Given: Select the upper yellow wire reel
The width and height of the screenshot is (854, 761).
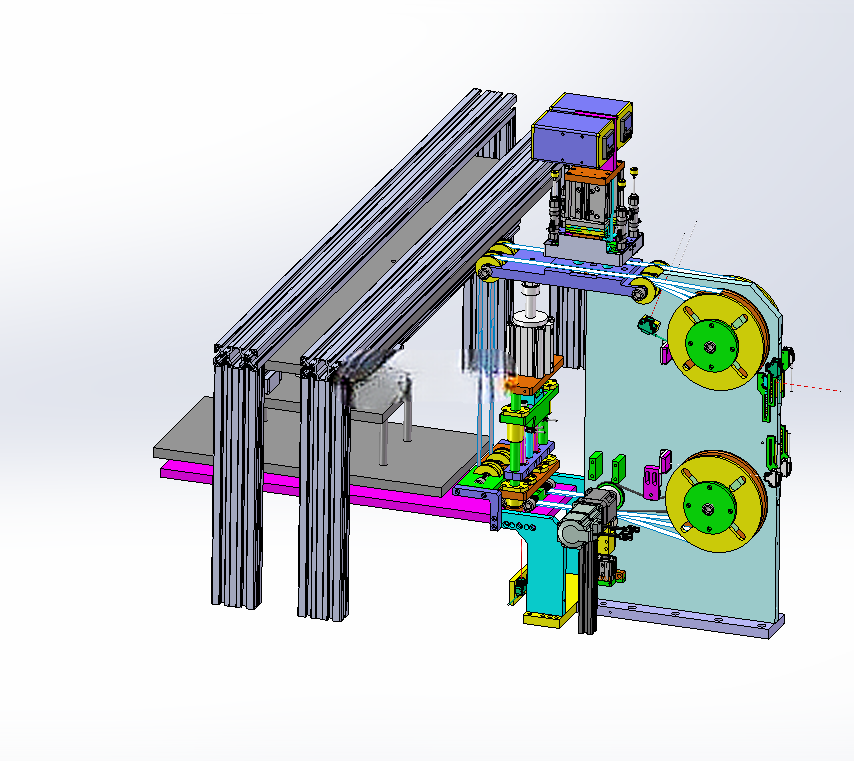Looking at the screenshot, I should click(717, 340).
